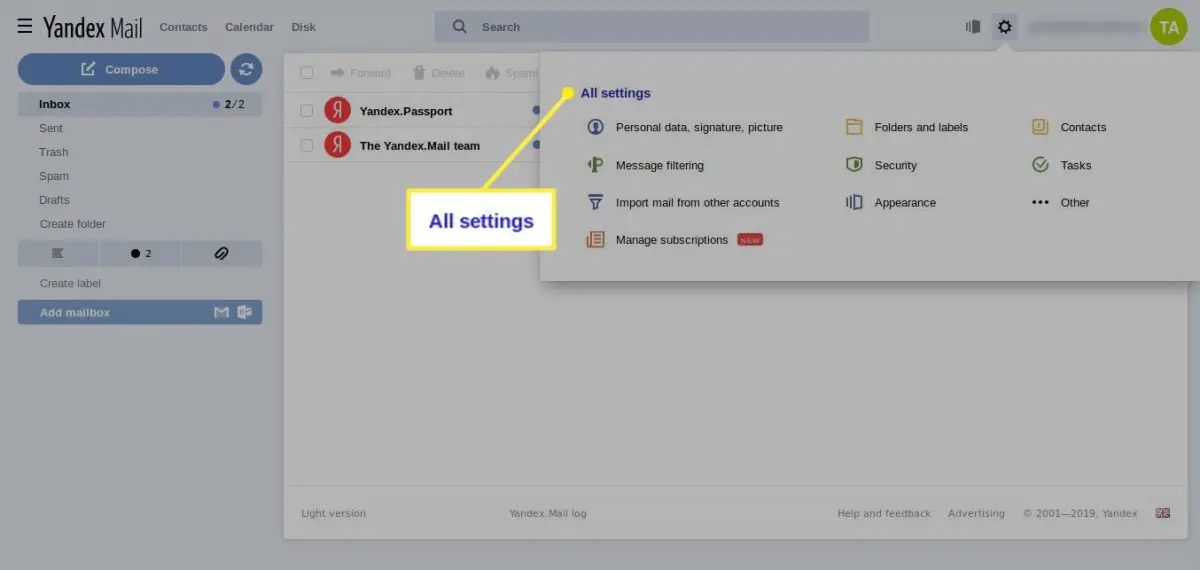Open Message filtering settings
The height and width of the screenshot is (570, 1200).
(660, 165)
